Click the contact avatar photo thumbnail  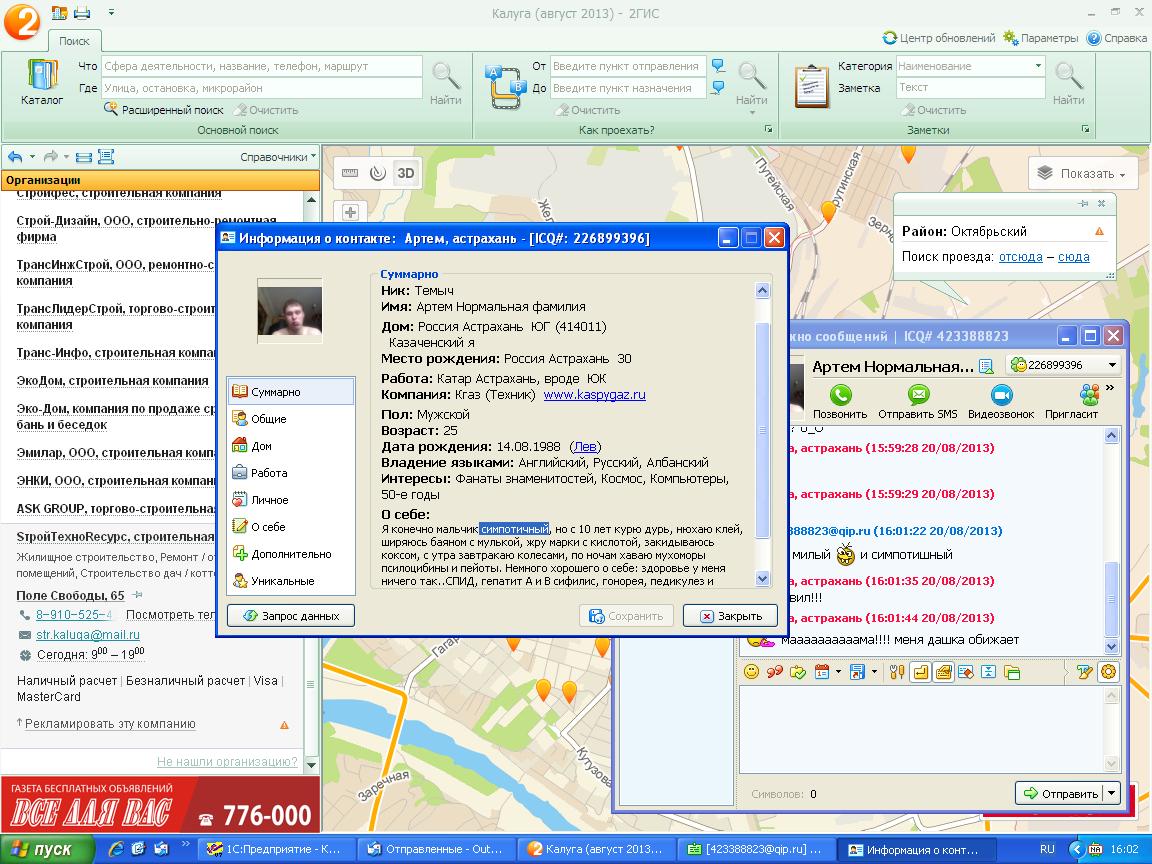tap(289, 310)
